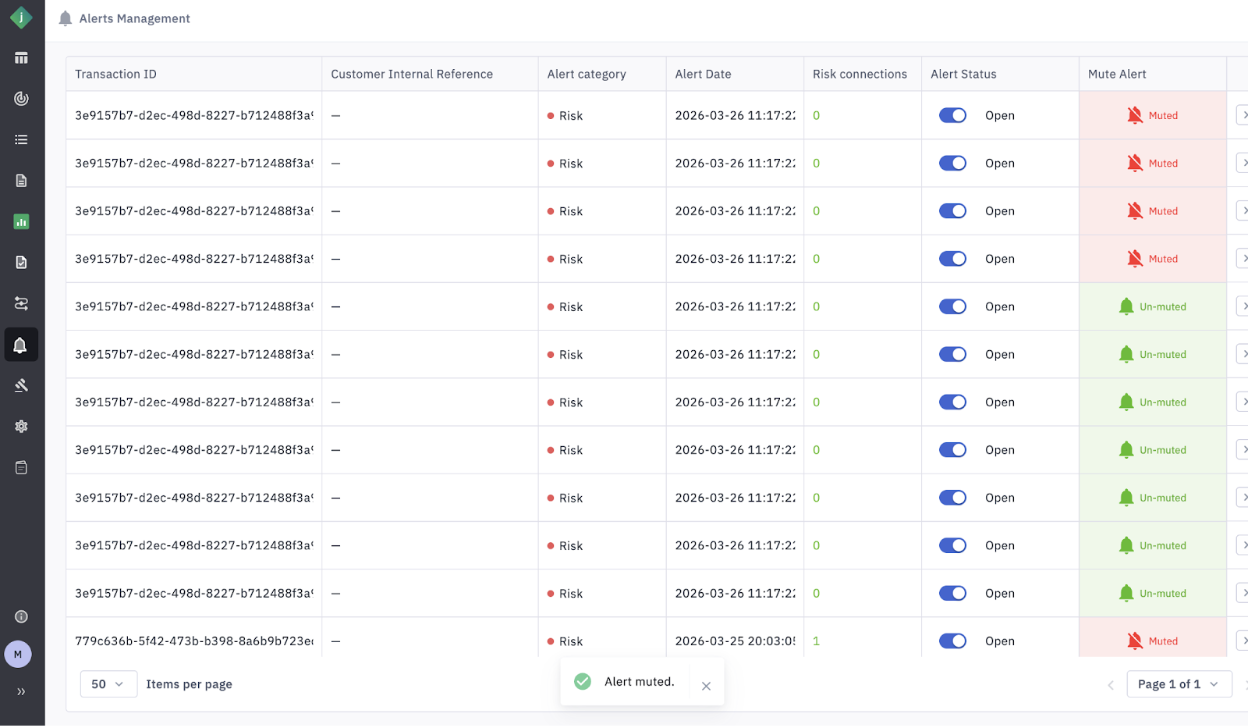The height and width of the screenshot is (726, 1256).
Task: Open settings gear icon in sidebar
Action: (x=21, y=426)
